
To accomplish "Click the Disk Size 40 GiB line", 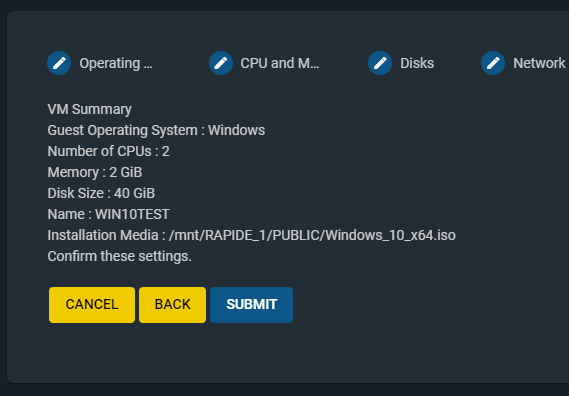I will 101,193.
